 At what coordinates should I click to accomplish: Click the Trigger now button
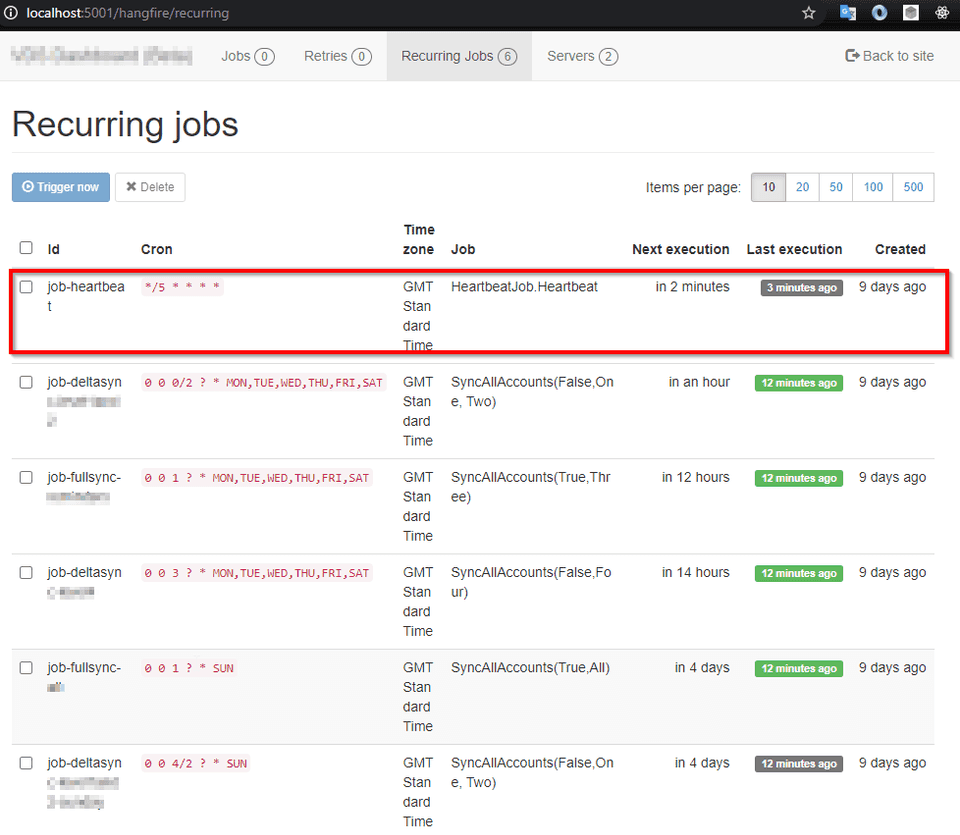click(x=60, y=187)
